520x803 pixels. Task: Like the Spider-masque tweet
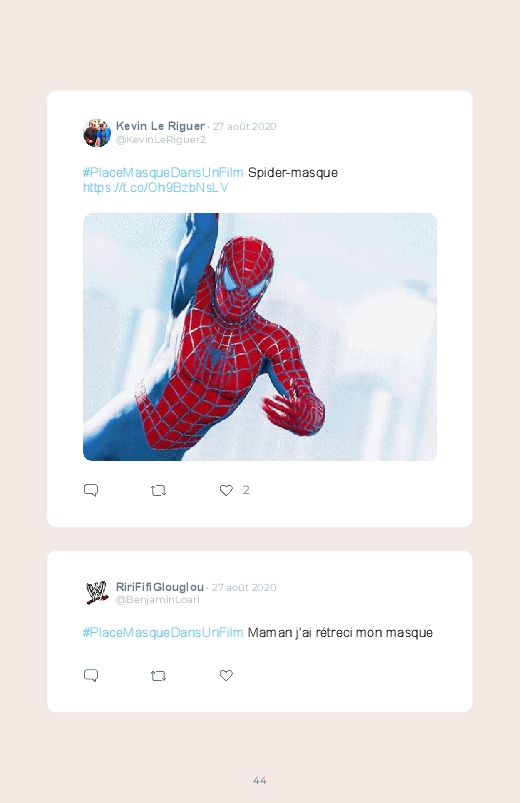(226, 491)
